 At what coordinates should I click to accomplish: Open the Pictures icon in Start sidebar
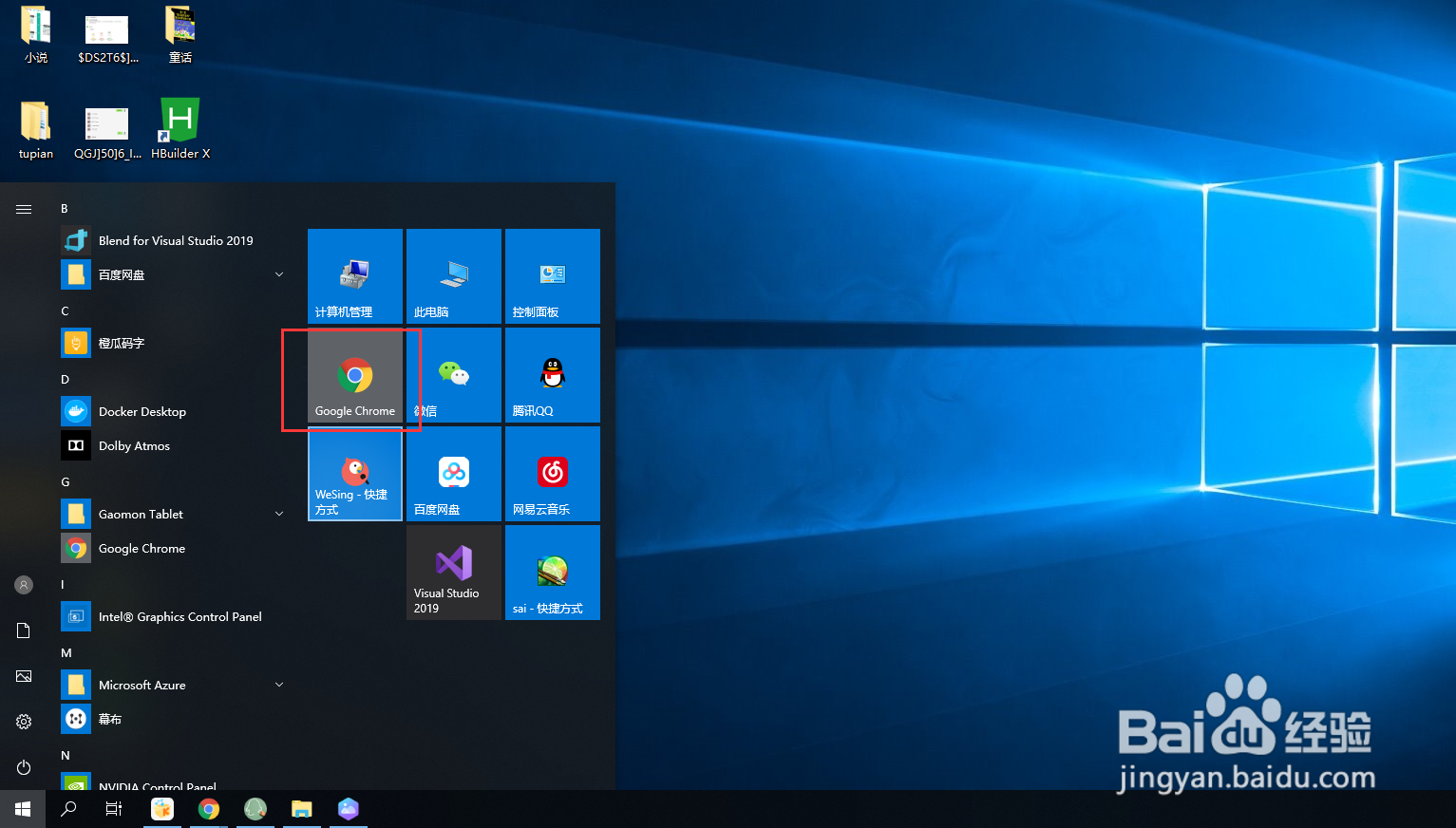[x=24, y=676]
